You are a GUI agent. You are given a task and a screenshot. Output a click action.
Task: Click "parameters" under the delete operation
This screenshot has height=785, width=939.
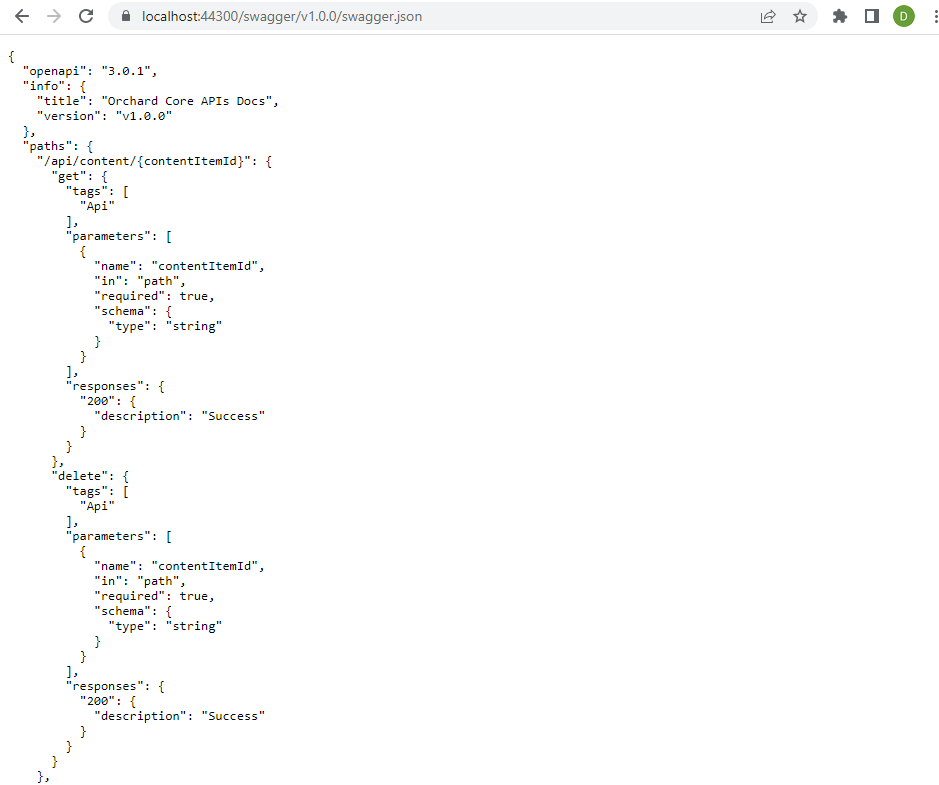(111, 536)
